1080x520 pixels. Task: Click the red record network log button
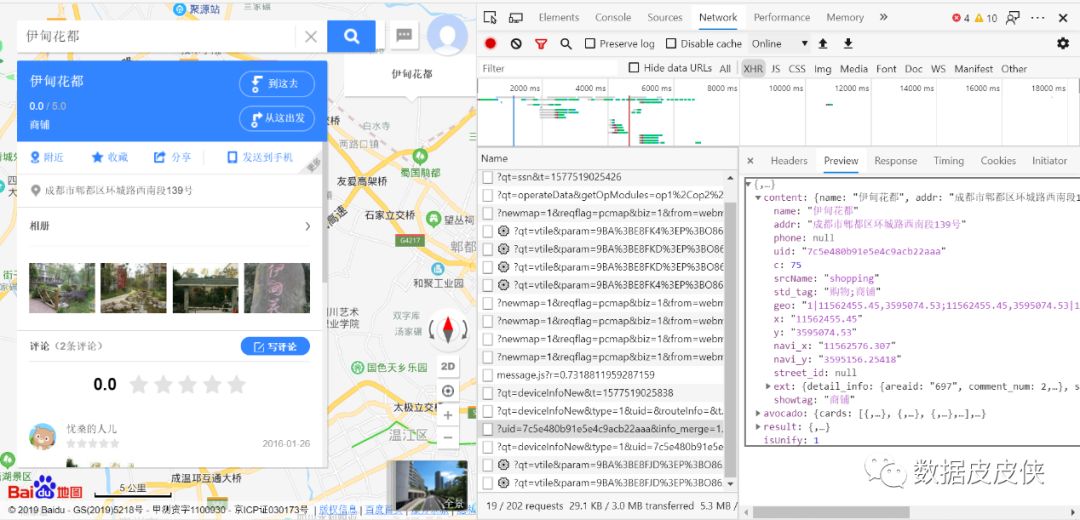(x=490, y=43)
